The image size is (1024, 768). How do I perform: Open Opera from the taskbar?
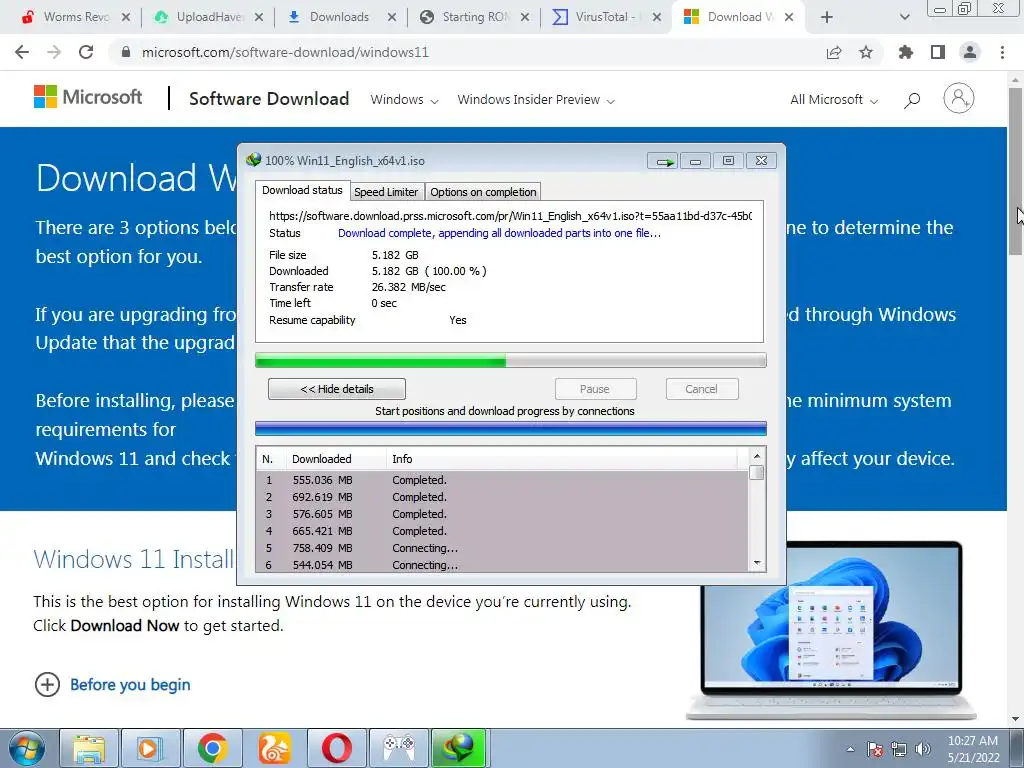click(x=336, y=748)
